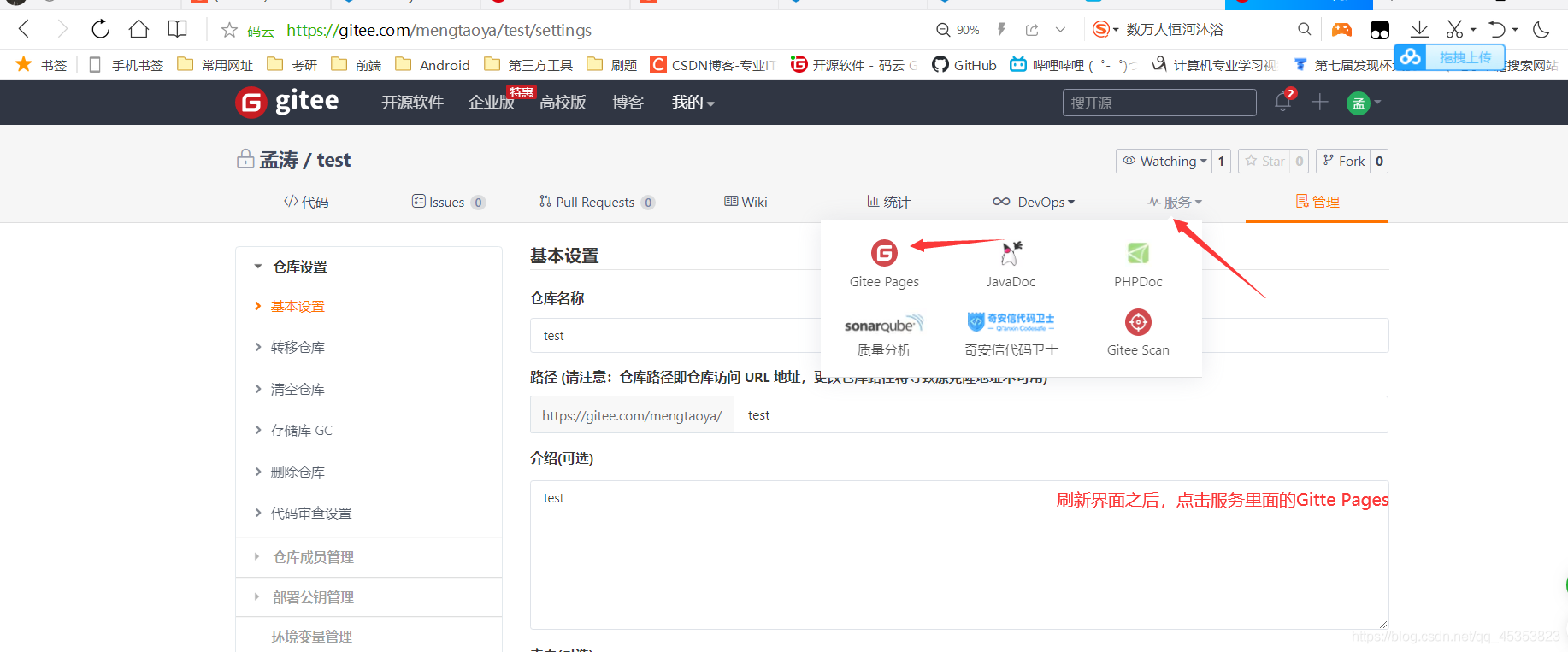Open 企业版 in the header nav

492,103
